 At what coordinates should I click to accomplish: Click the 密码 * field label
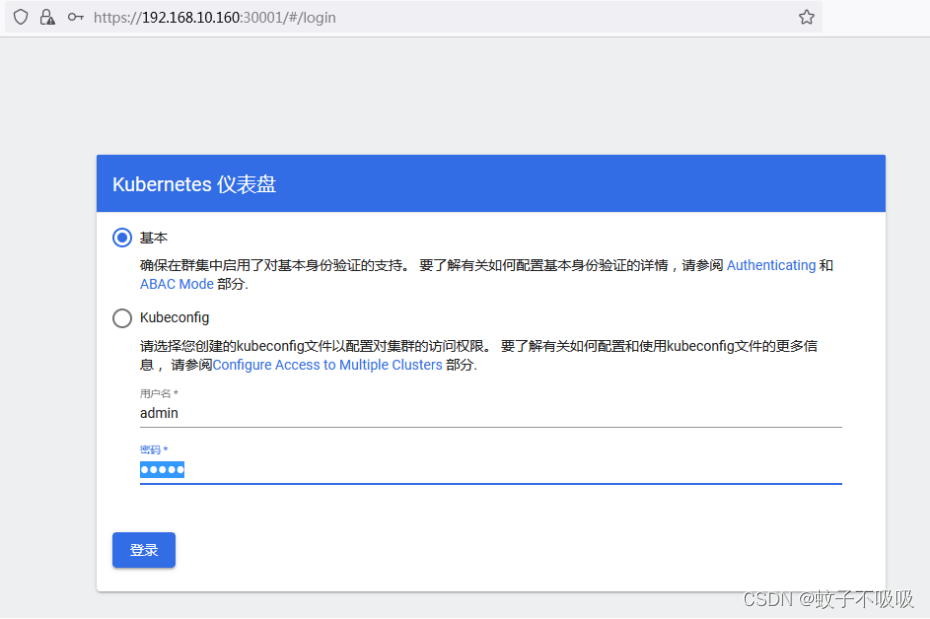154,449
